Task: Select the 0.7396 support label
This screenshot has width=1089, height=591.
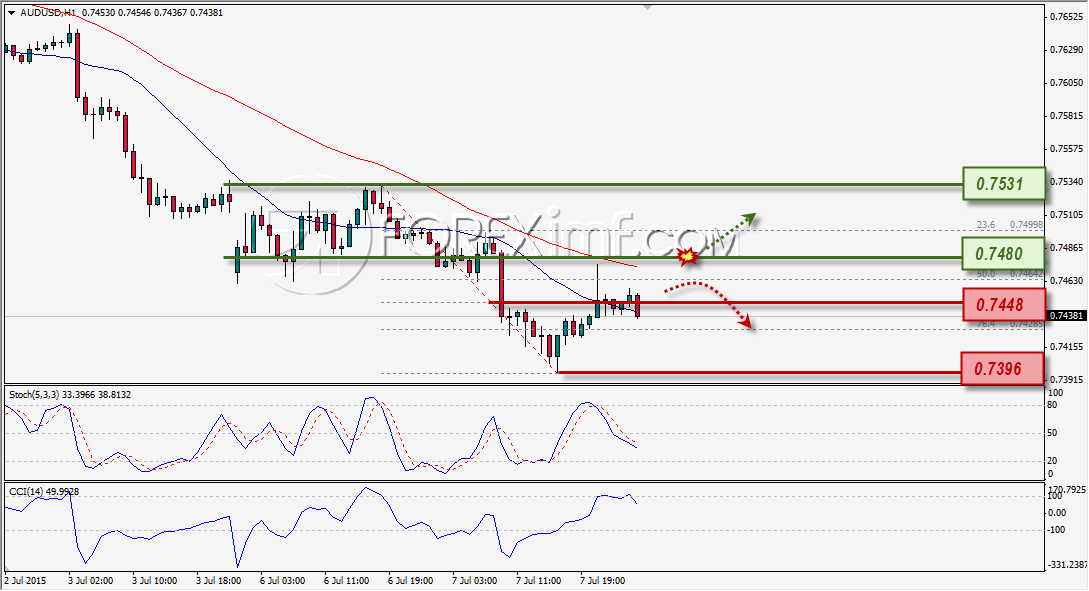Action: point(1002,369)
